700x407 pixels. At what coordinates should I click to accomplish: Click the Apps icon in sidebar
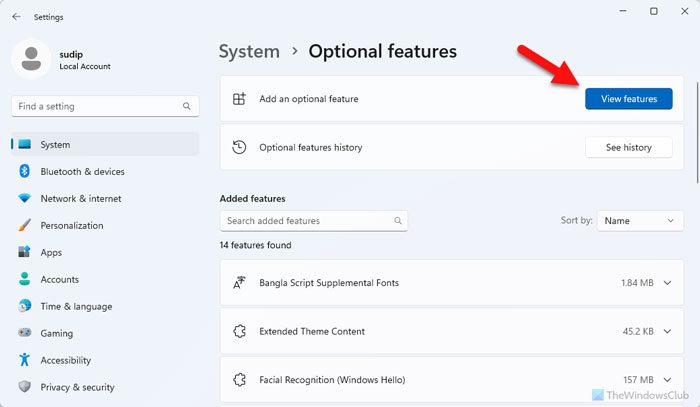tap(25, 252)
